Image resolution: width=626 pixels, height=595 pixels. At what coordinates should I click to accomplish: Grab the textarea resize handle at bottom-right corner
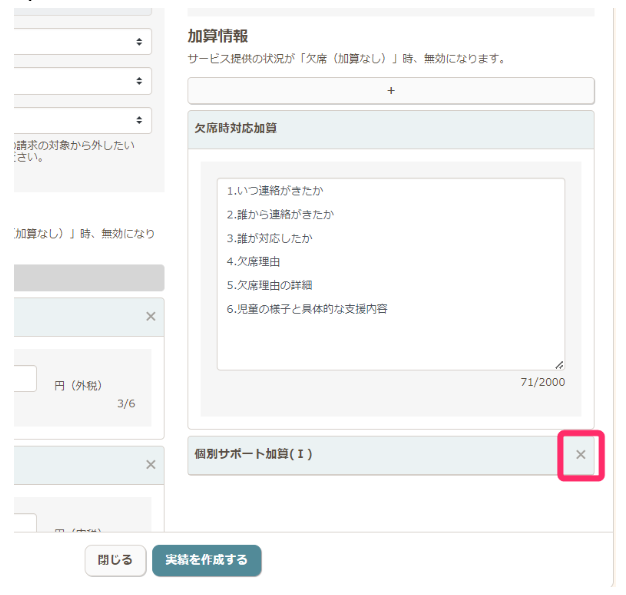click(x=558, y=364)
